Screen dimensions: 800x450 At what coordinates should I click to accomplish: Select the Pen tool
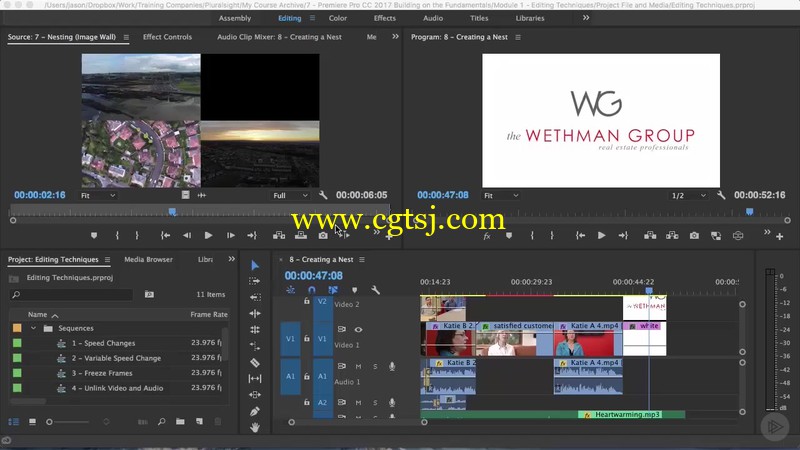click(x=255, y=411)
